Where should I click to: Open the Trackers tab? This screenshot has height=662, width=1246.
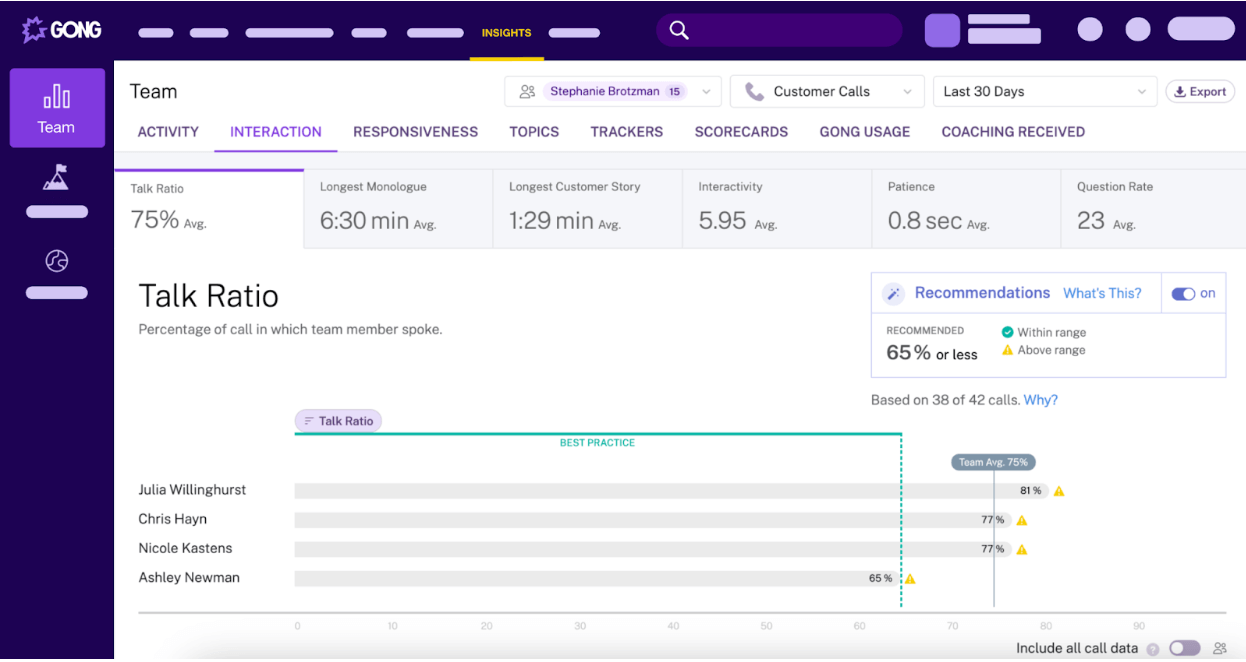click(x=627, y=132)
